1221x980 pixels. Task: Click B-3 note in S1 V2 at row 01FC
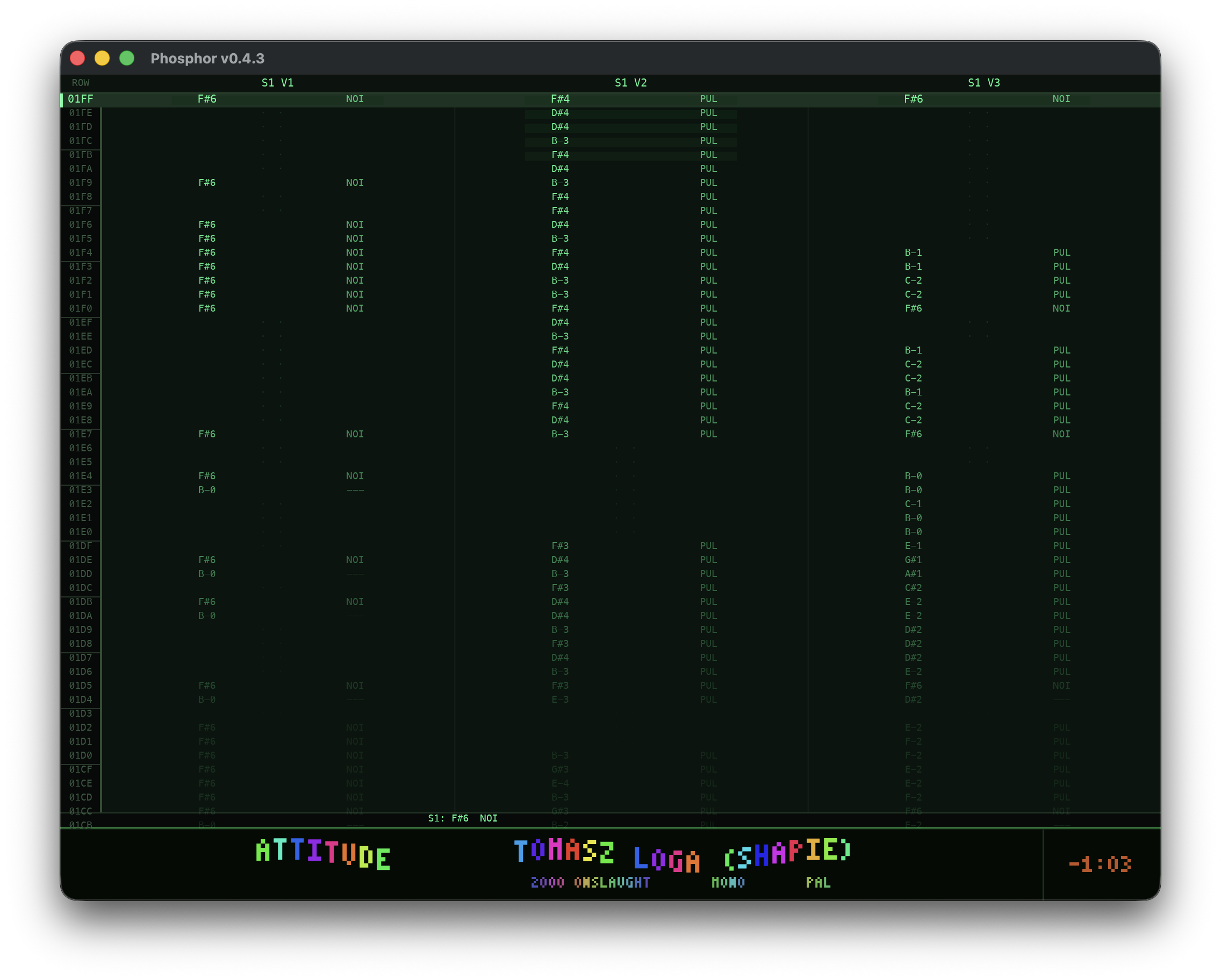[x=560, y=141]
